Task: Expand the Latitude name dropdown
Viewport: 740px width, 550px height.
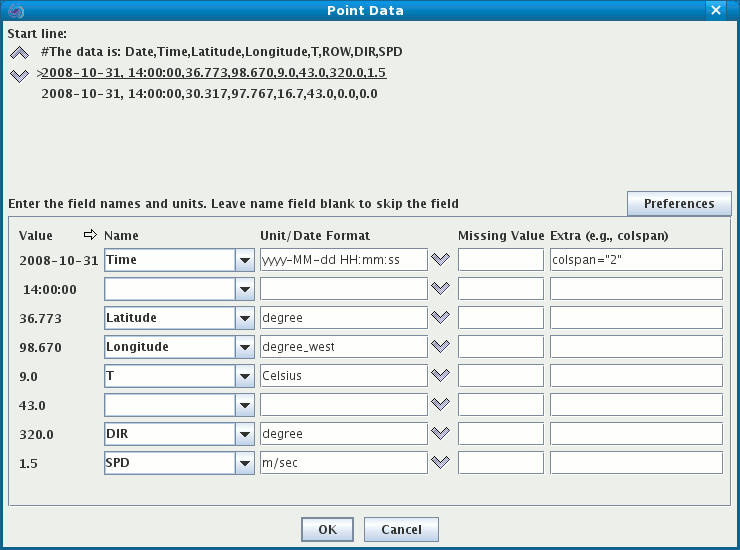Action: (x=244, y=318)
